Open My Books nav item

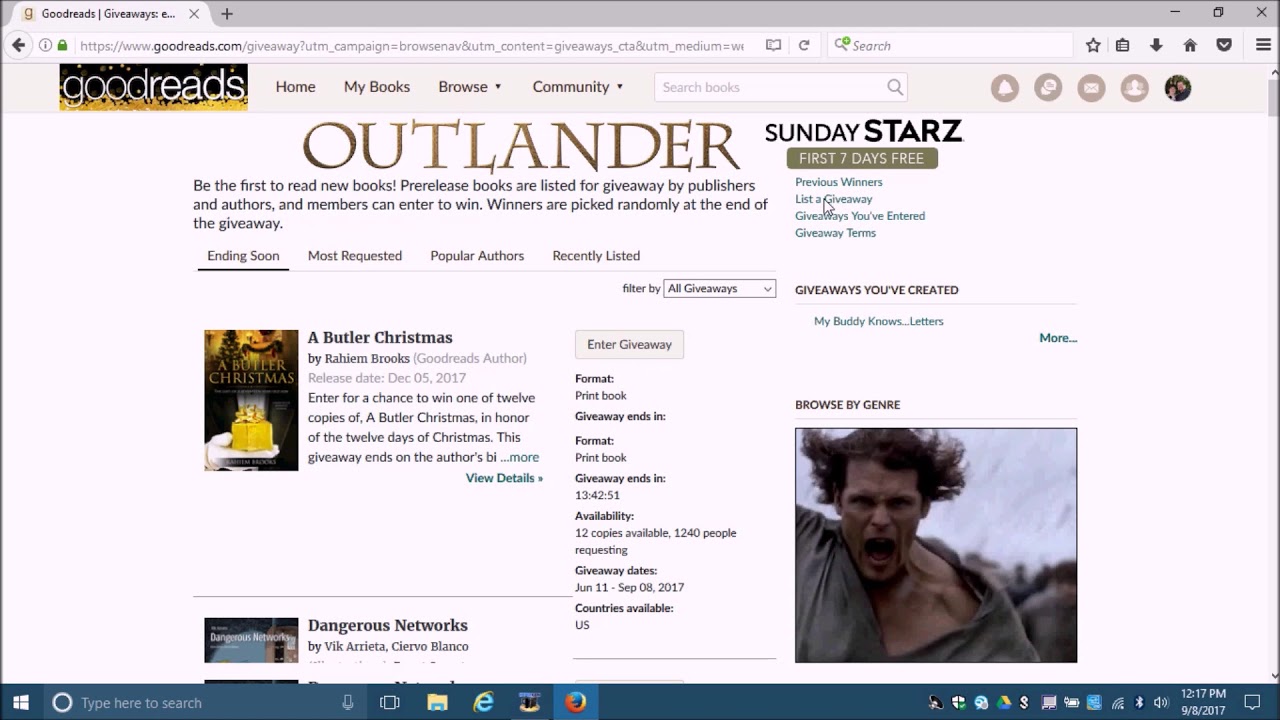pyautogui.click(x=377, y=87)
